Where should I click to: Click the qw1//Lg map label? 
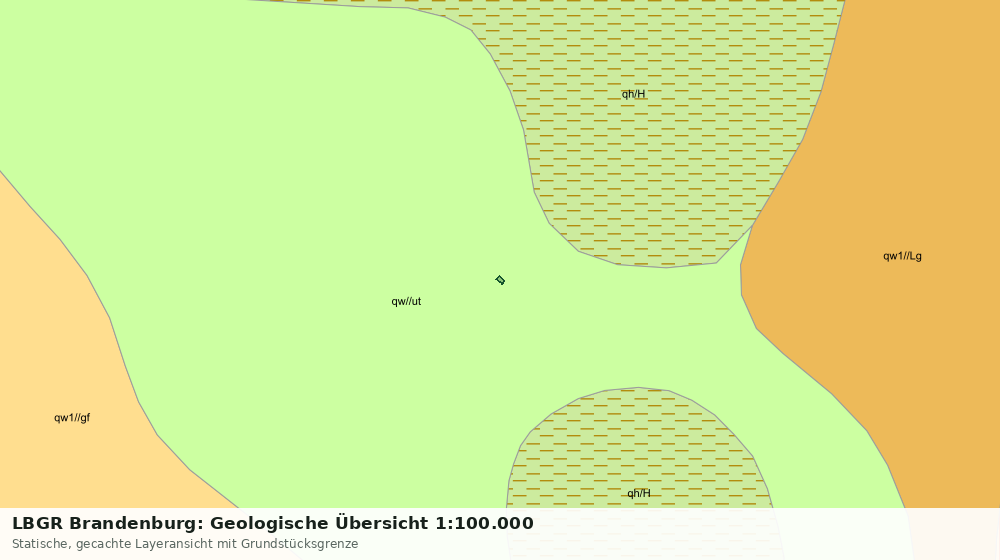(902, 256)
